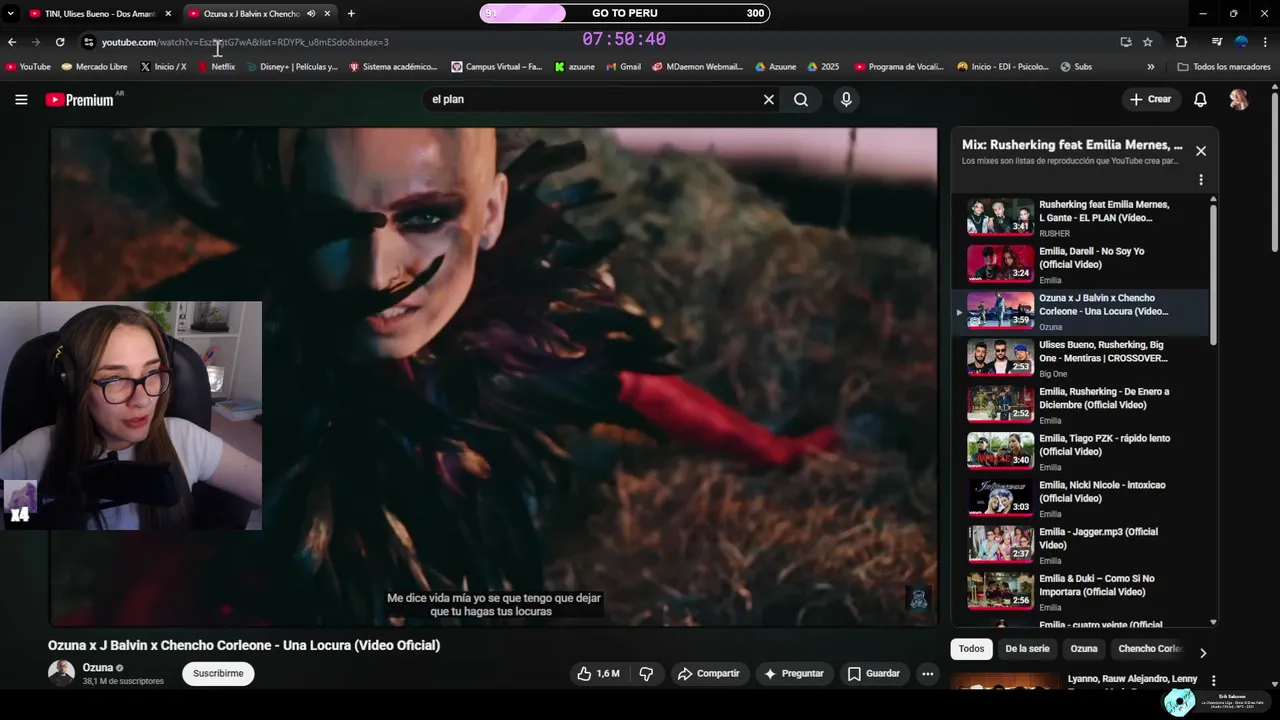The image size is (1280, 720).
Task: Close the Ozuna x J Balvin tab
Action: (327, 14)
